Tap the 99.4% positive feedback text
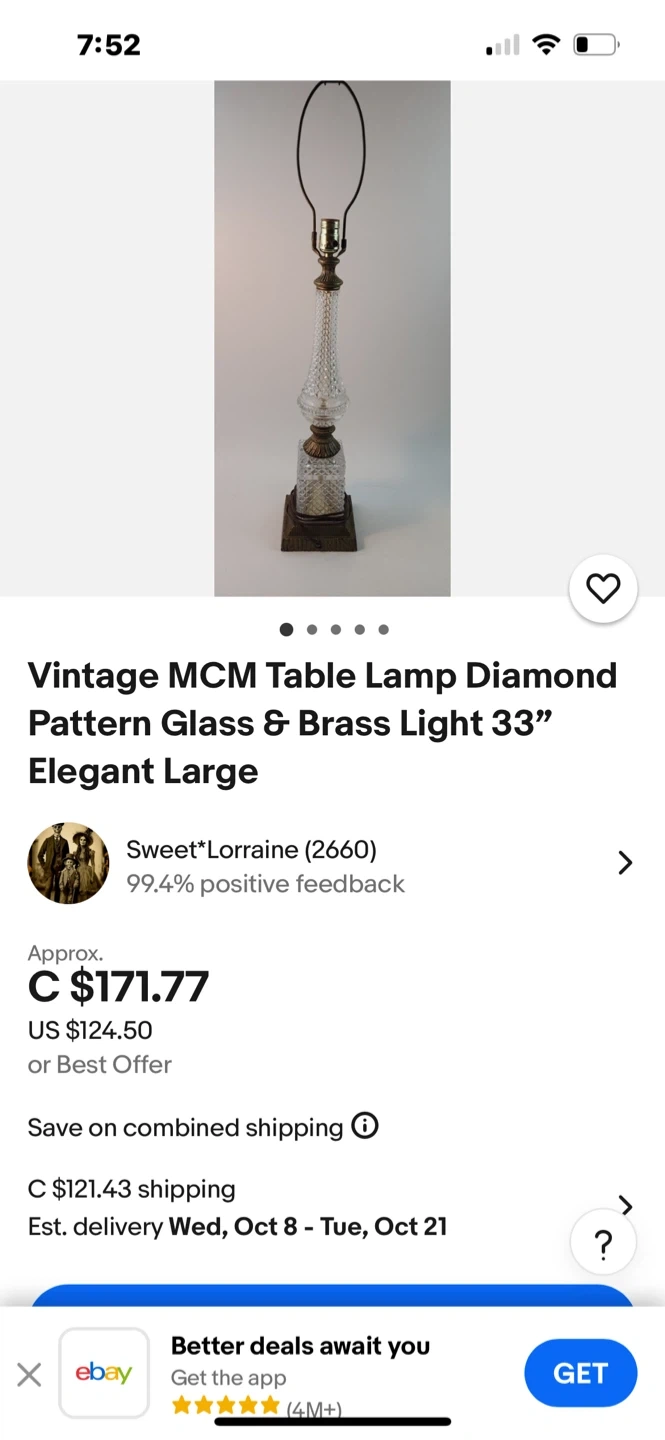The height and width of the screenshot is (1440, 665). click(265, 884)
